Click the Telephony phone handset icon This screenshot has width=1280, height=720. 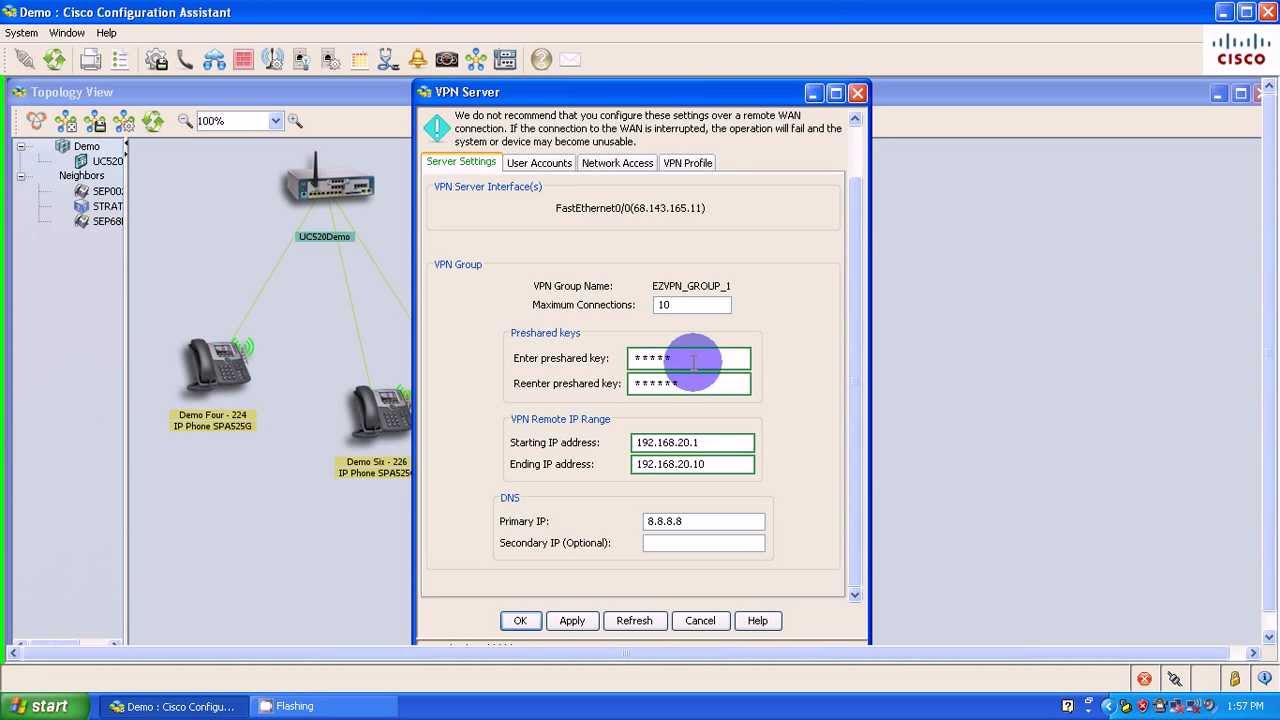coord(185,60)
